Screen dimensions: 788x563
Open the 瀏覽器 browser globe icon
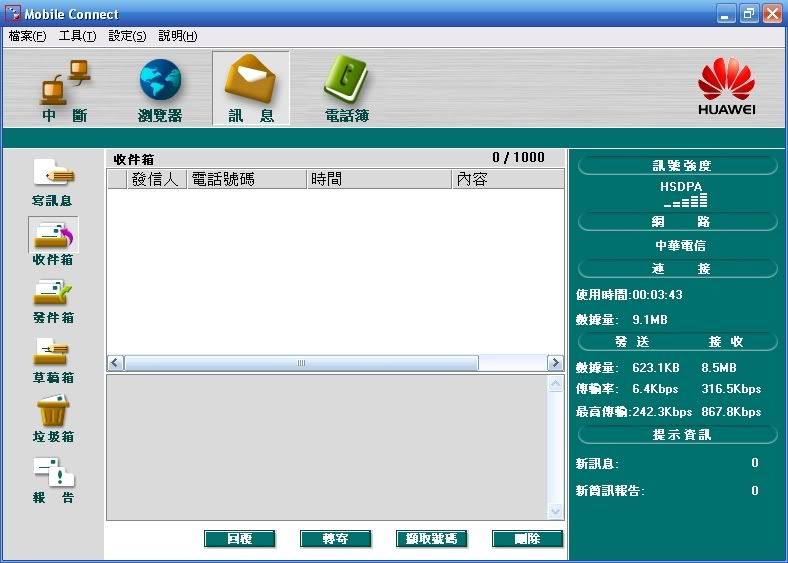tap(160, 86)
